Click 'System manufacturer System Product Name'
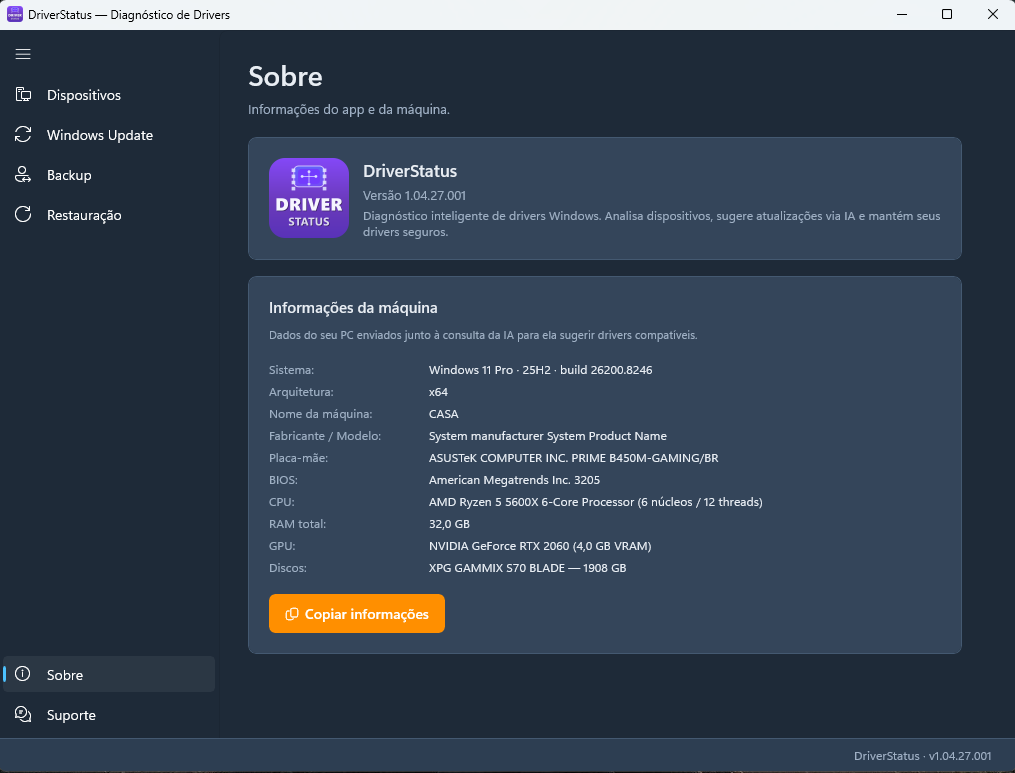This screenshot has width=1015, height=773. click(x=548, y=436)
